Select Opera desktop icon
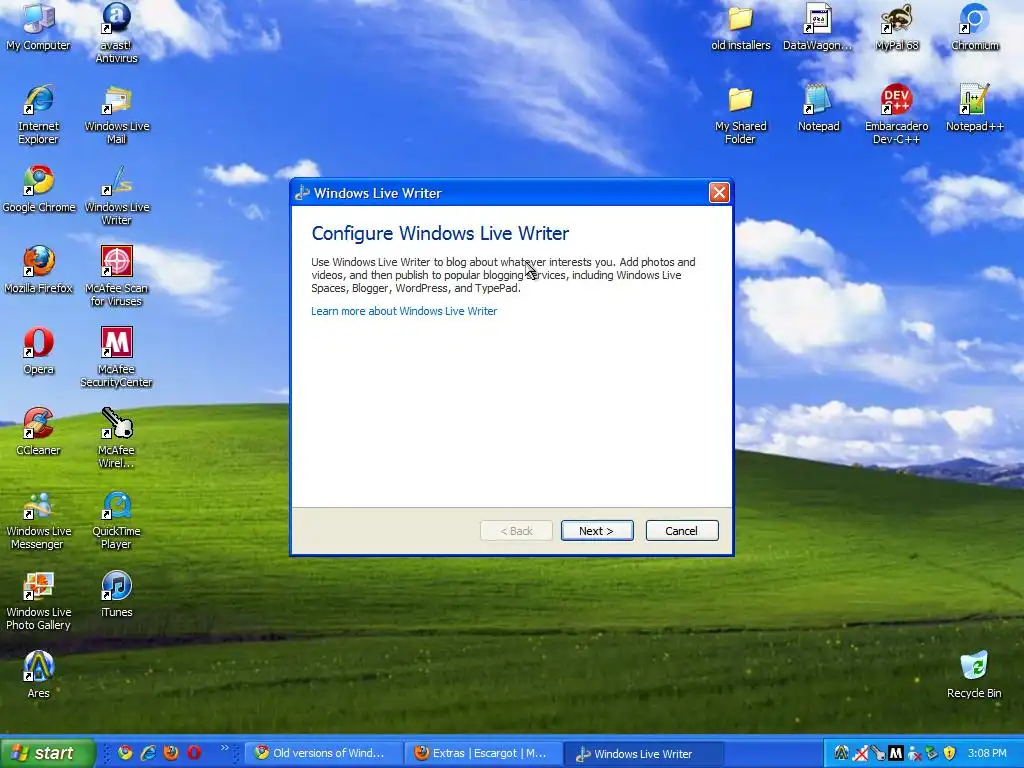Screen dimensions: 1024x768 [x=39, y=351]
